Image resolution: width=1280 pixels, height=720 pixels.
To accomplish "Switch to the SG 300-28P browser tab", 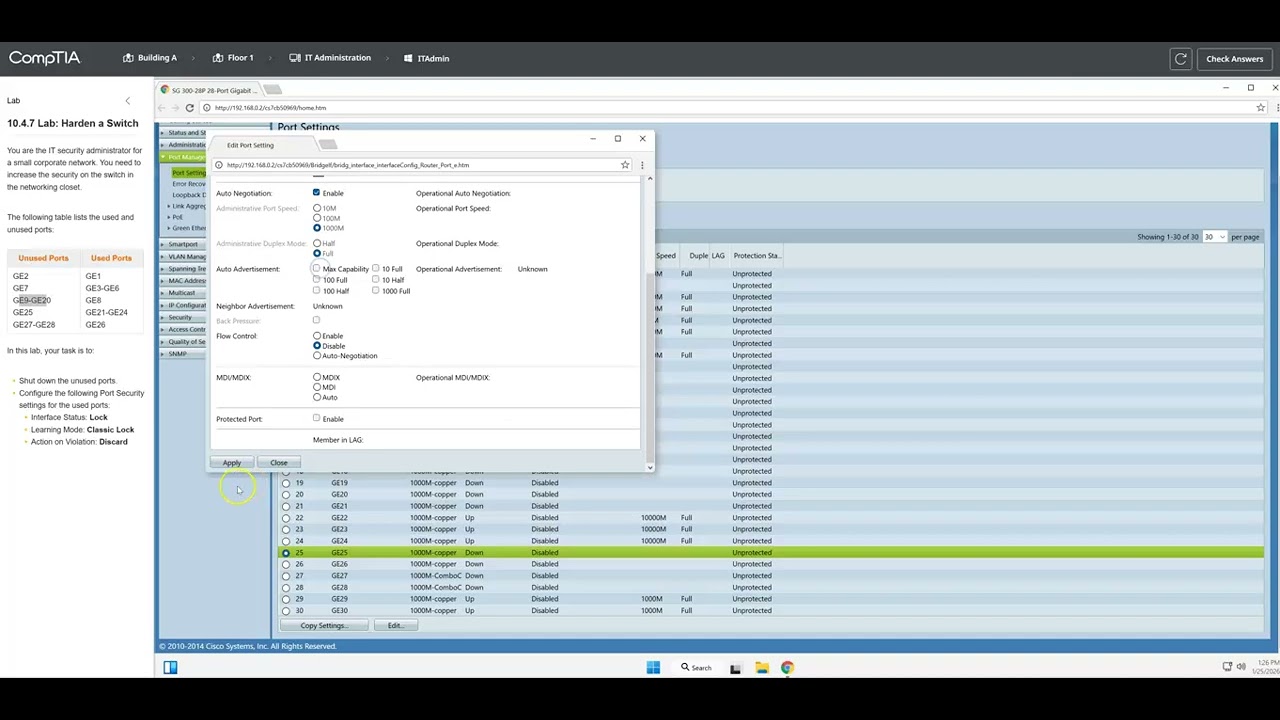I will click(208, 91).
